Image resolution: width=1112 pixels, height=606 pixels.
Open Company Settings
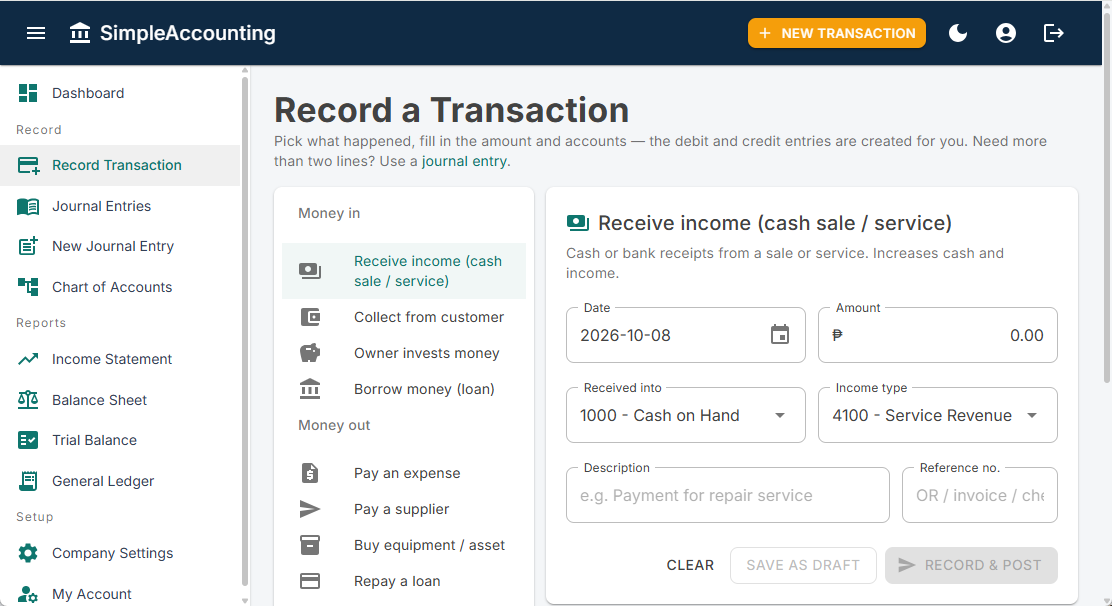(120, 553)
